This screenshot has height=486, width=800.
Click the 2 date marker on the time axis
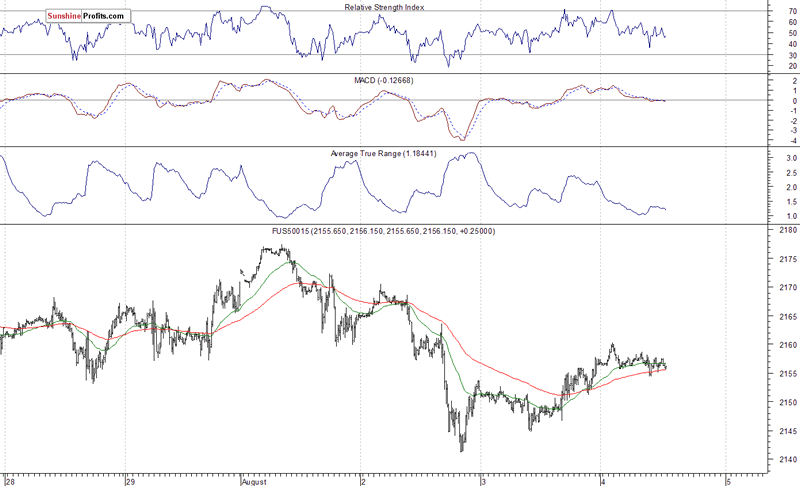(363, 480)
